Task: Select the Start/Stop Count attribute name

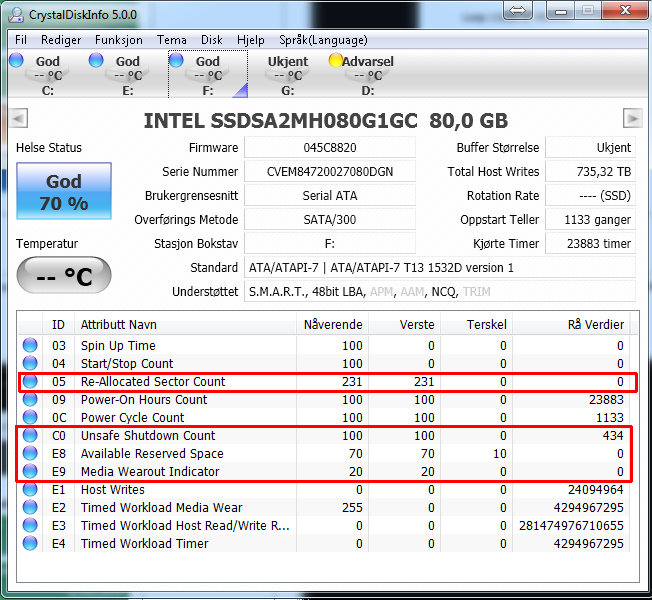Action: (x=127, y=363)
